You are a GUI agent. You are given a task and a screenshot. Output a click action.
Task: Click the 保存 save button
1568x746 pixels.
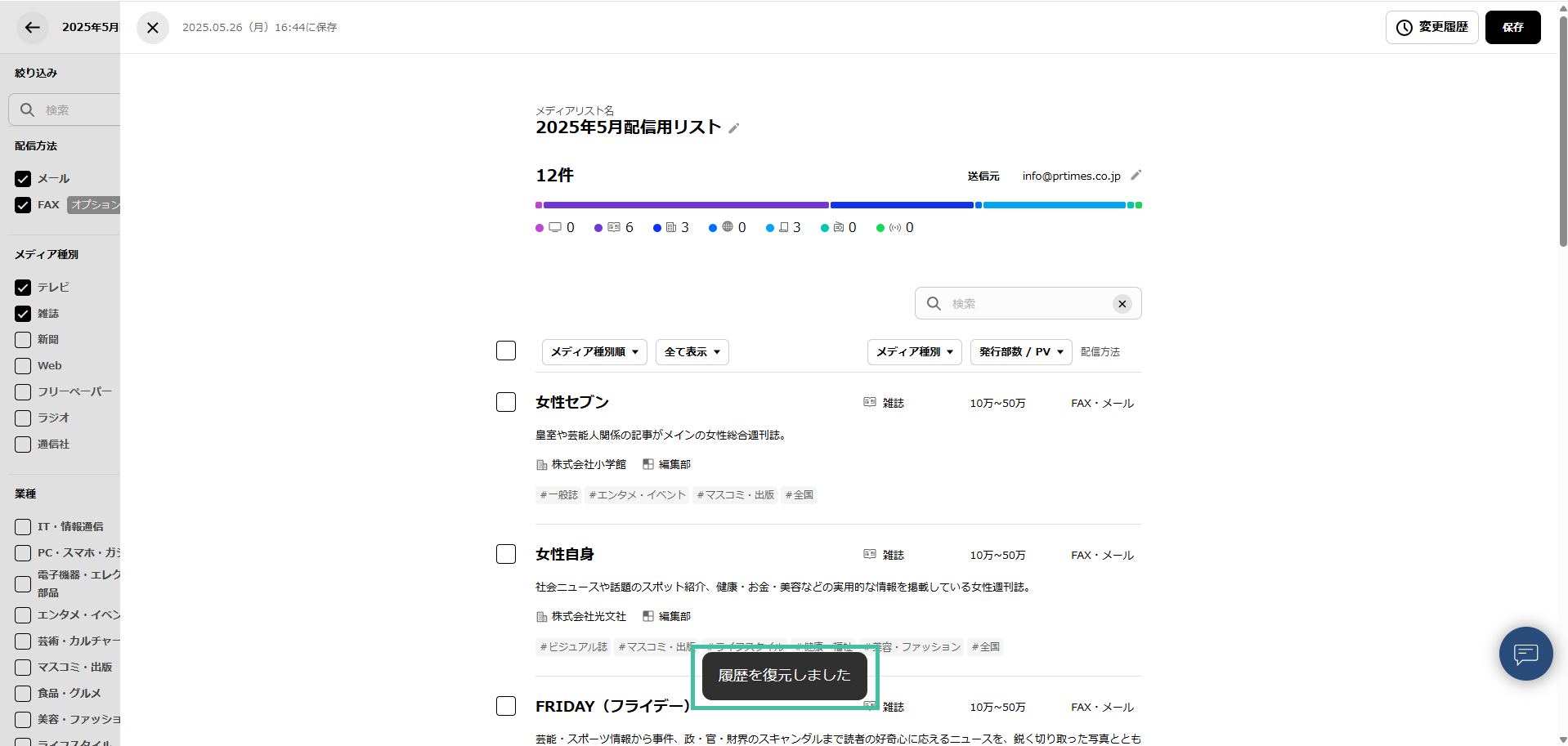pos(1512,27)
